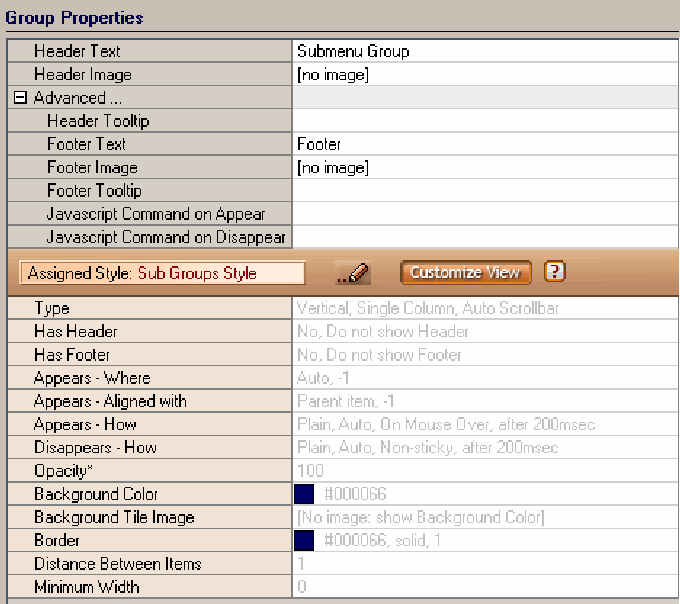Click the Has Footer value
The image size is (680, 604).
[485, 355]
